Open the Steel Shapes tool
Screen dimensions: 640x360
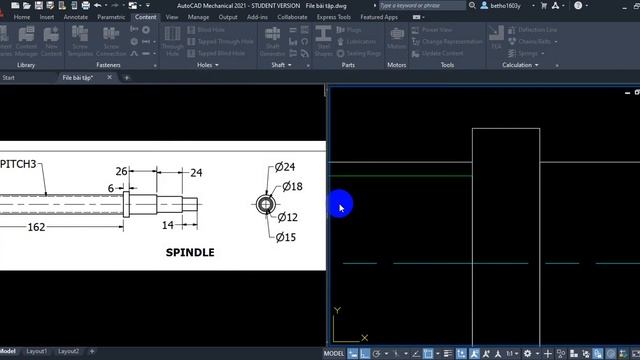(323, 41)
